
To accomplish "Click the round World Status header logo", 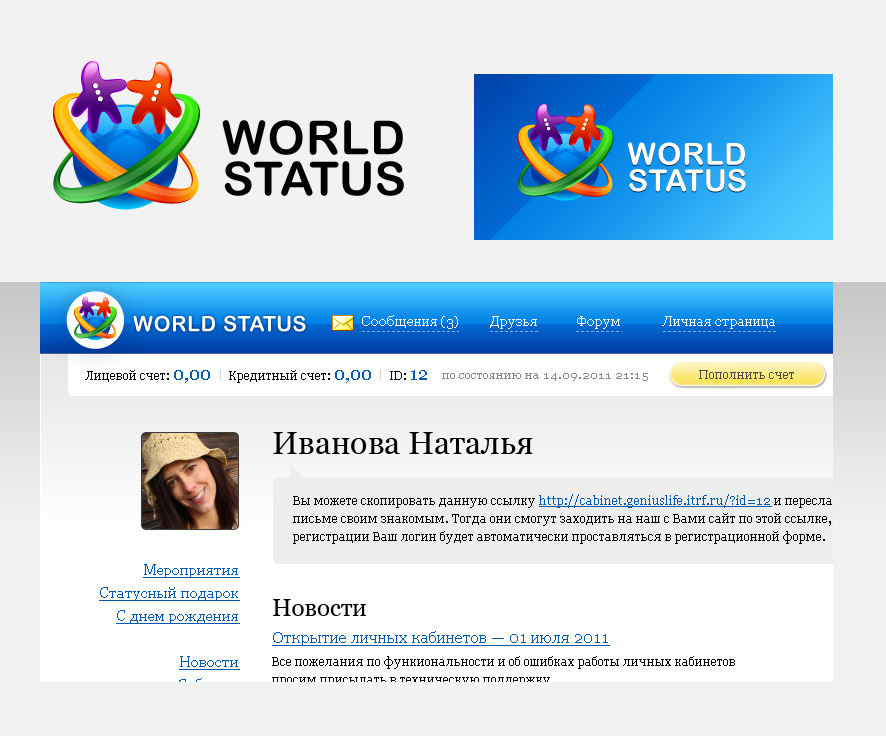I will [95, 320].
